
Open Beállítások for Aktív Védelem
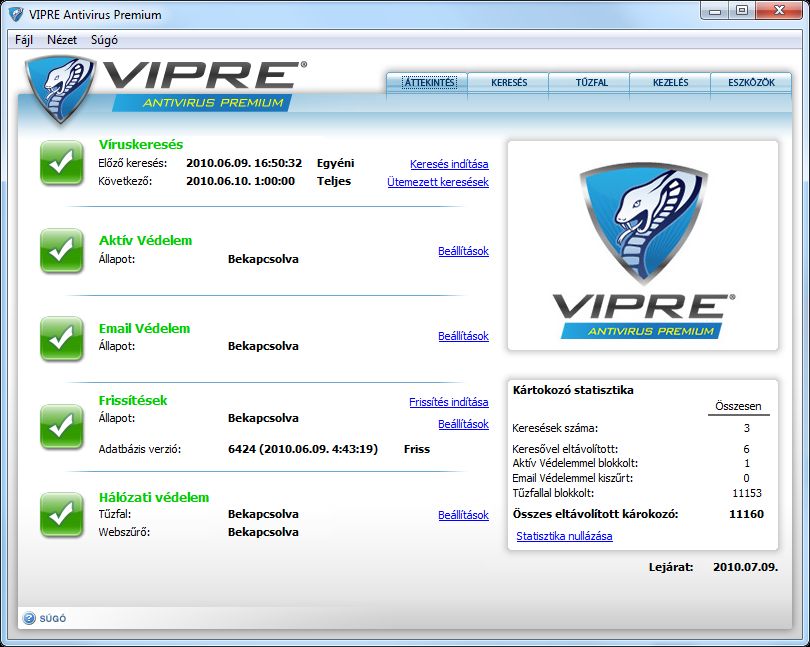click(463, 251)
